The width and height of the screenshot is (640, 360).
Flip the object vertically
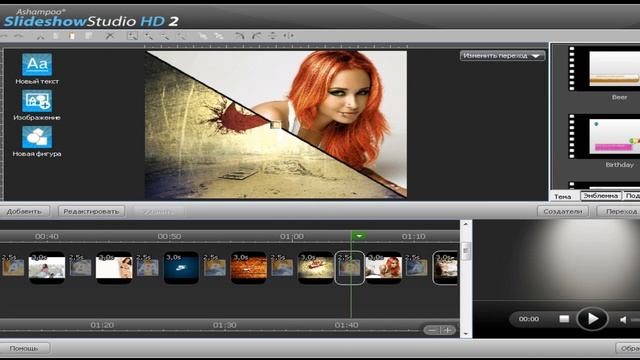point(273,36)
